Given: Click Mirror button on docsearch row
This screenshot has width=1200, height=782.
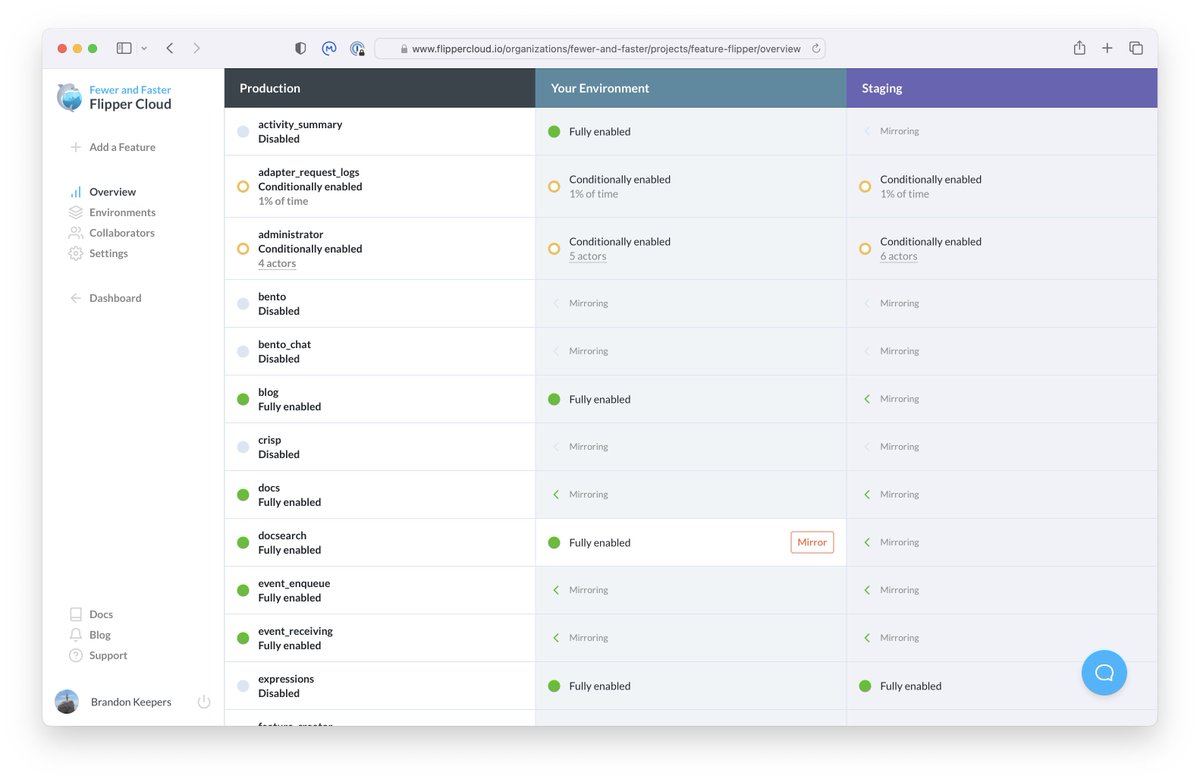Looking at the screenshot, I should coord(812,542).
